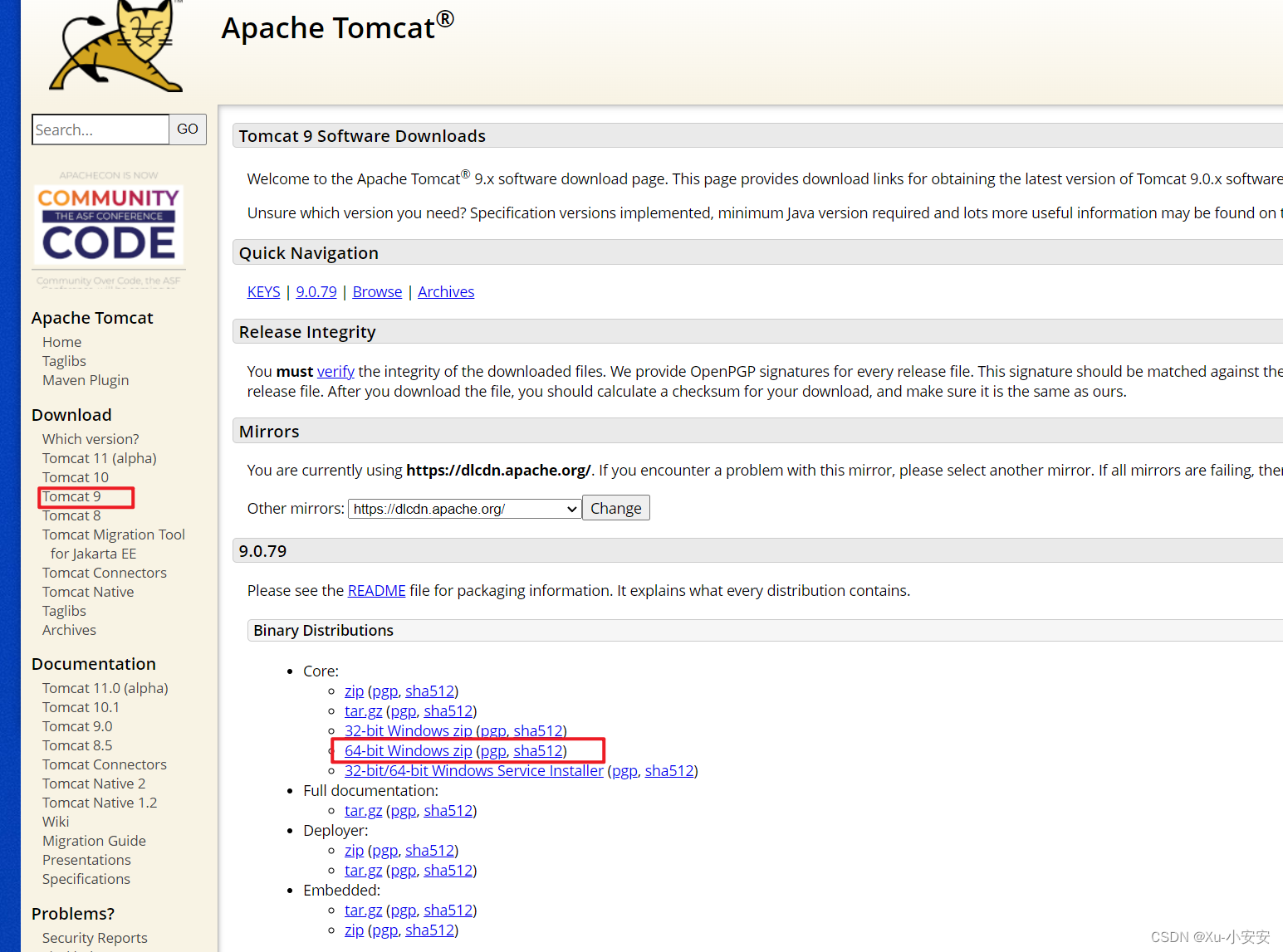Open sha512 for Windows Service Installer

click(669, 771)
